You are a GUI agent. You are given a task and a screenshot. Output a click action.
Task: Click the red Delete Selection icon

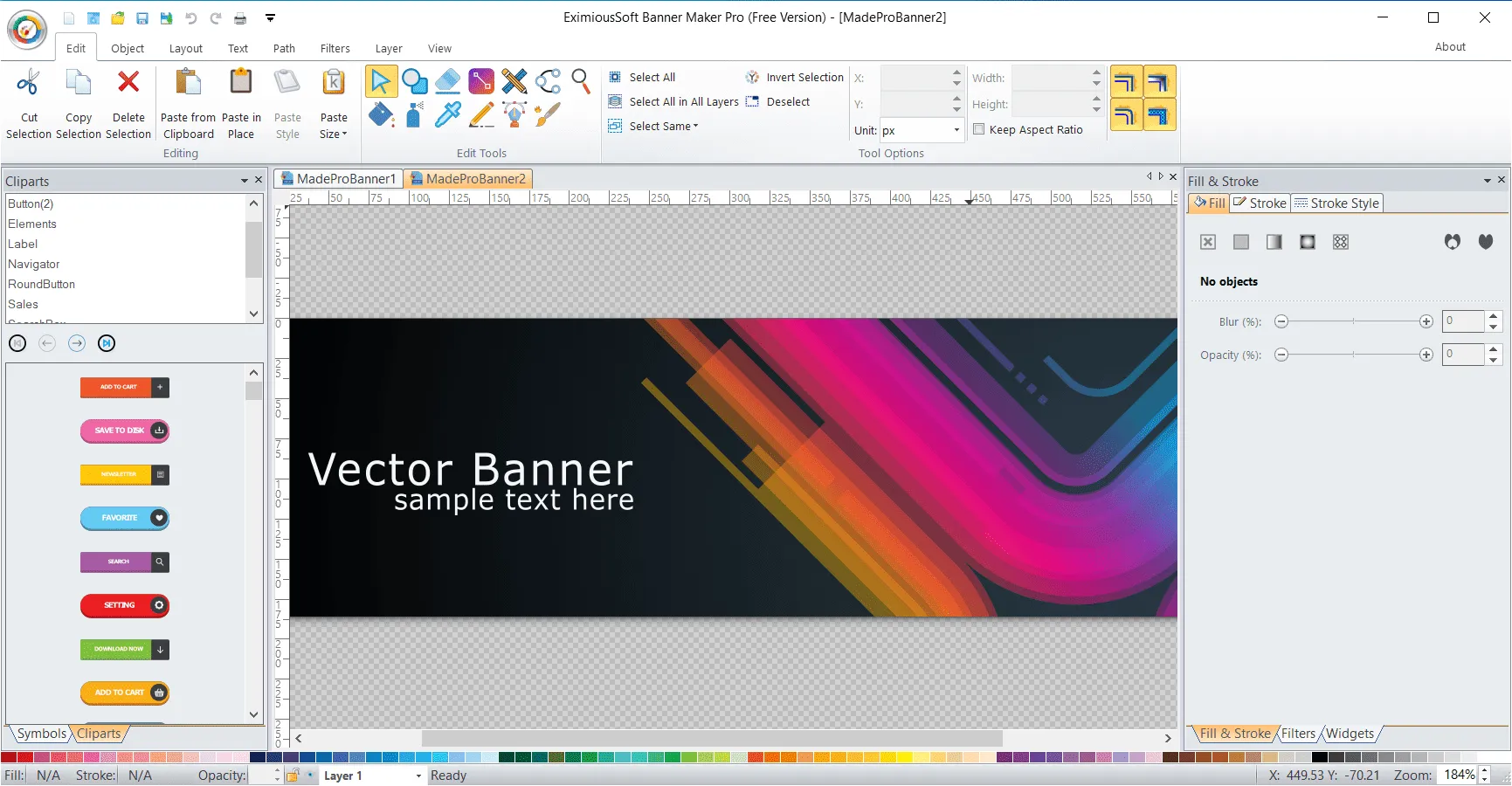tap(128, 82)
